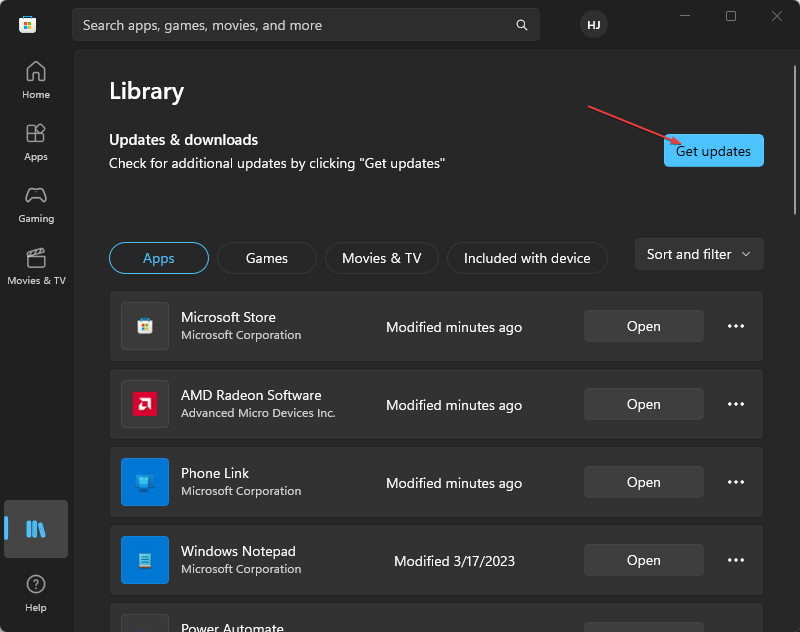Open the HJ account profile
Image resolution: width=800 pixels, height=632 pixels.
(593, 25)
